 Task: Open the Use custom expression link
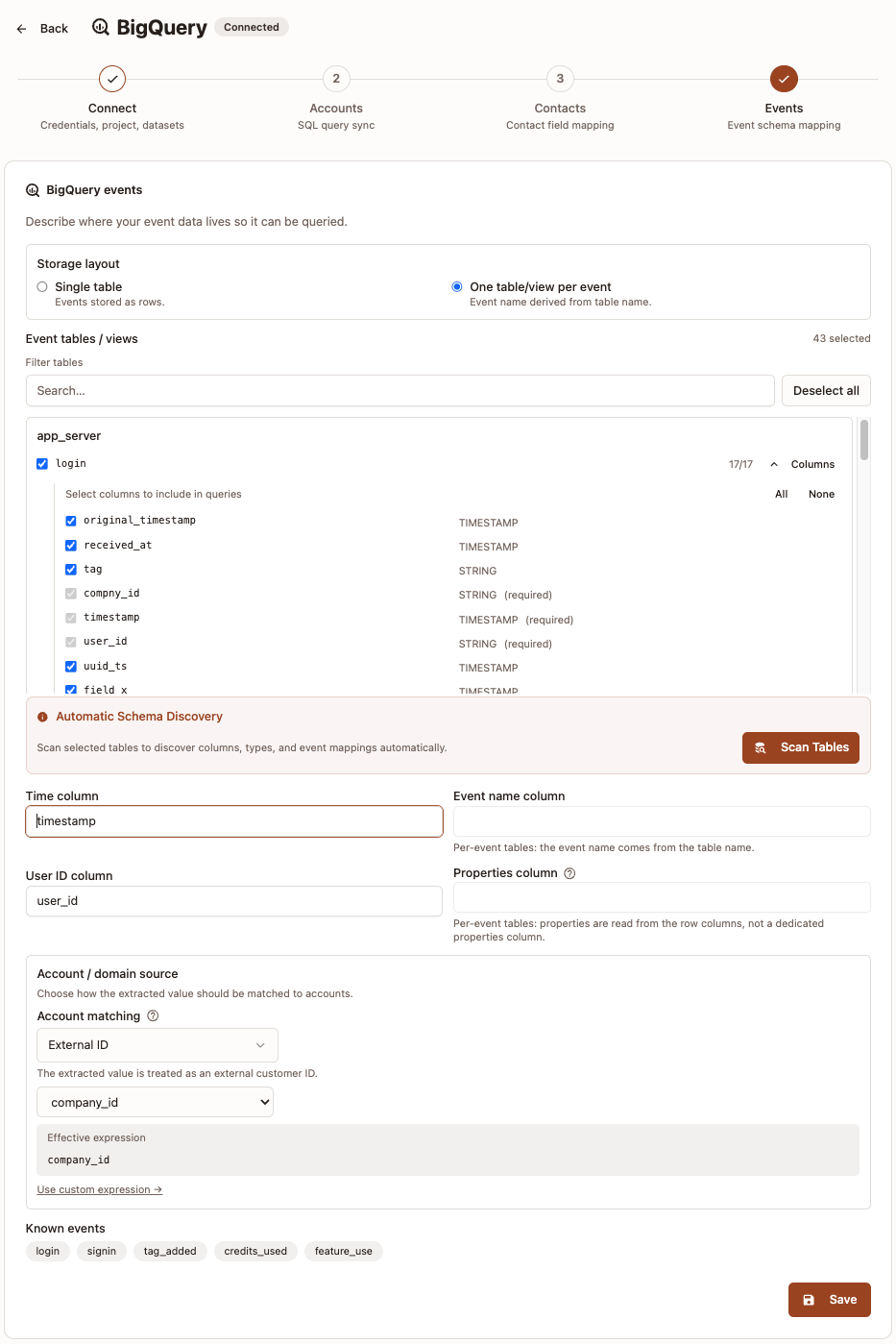(99, 1189)
